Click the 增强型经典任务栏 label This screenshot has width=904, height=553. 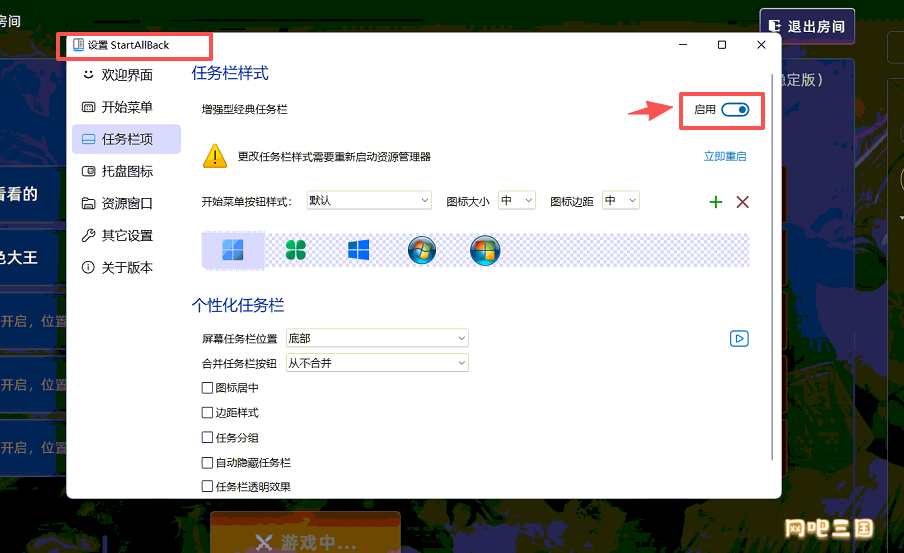coord(244,110)
